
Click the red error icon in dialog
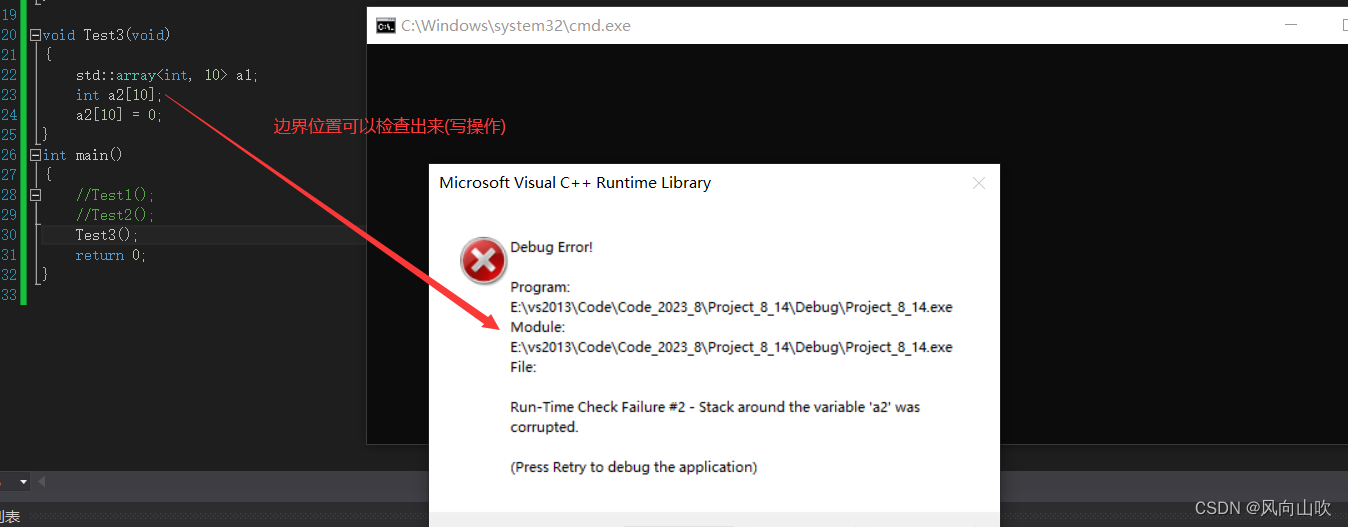(483, 262)
